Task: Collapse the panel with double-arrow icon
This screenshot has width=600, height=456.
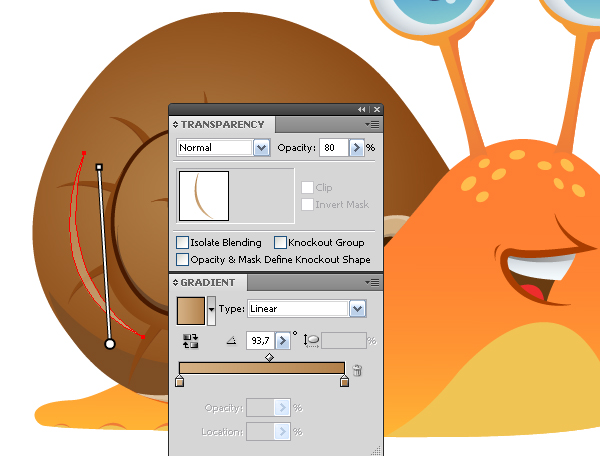Action: click(x=362, y=109)
